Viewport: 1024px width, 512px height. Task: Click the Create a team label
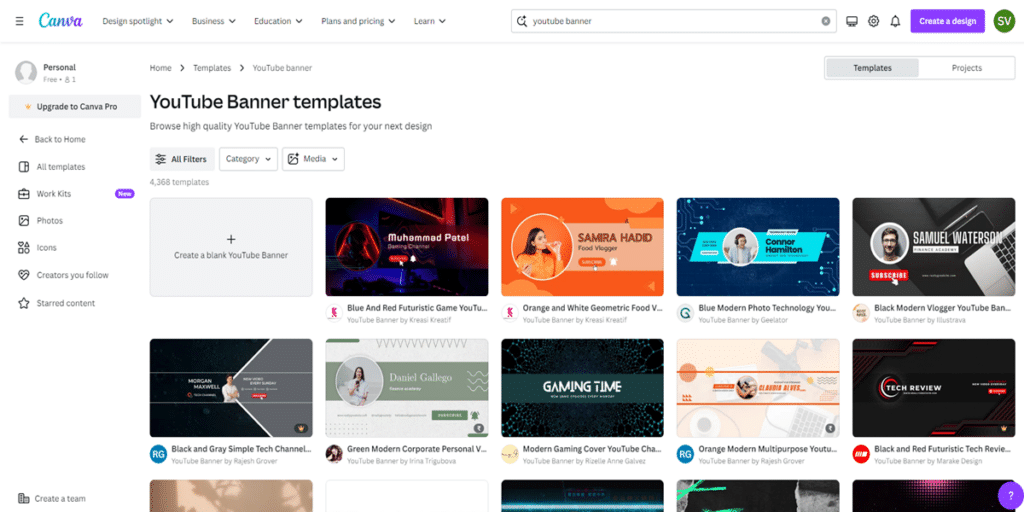61,498
